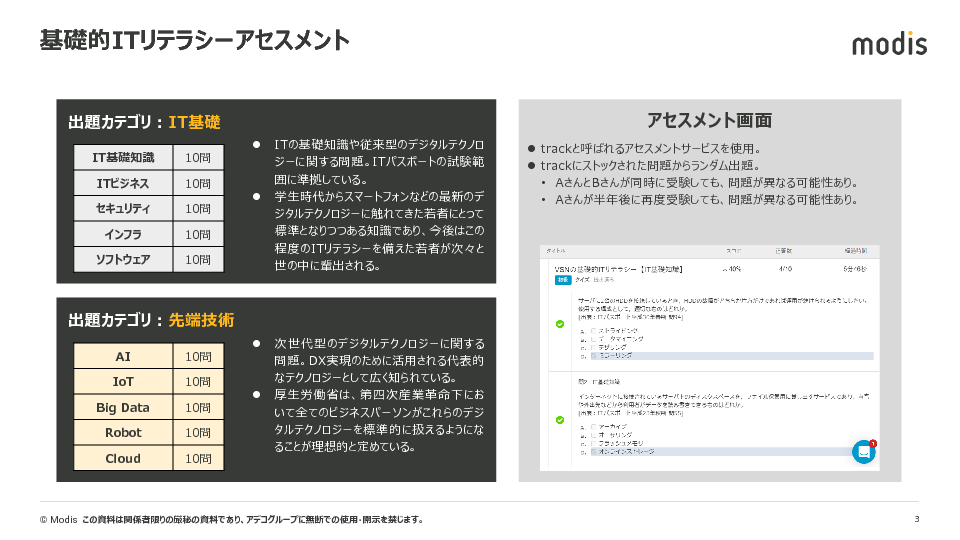960x540 pixels.
Task: Tick the ストライピング answer checkbox
Action: click(x=594, y=329)
